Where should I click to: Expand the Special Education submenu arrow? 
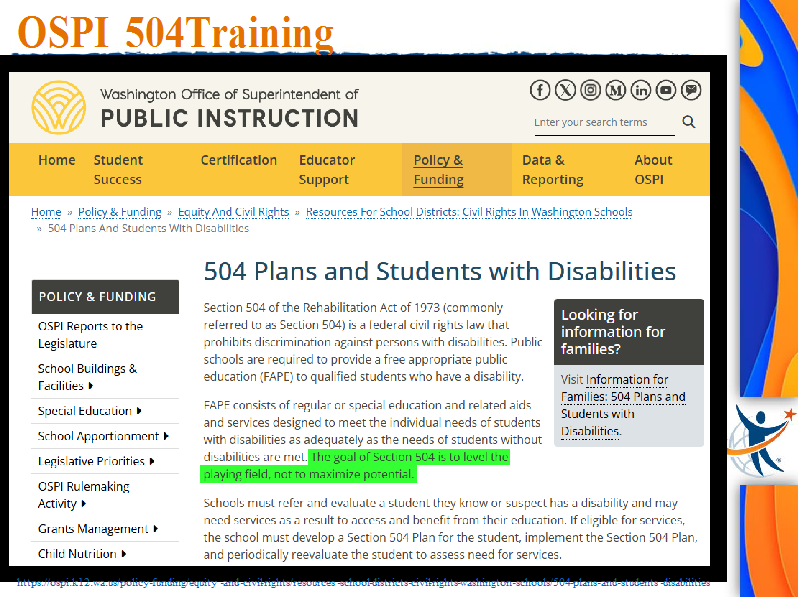tap(139, 411)
